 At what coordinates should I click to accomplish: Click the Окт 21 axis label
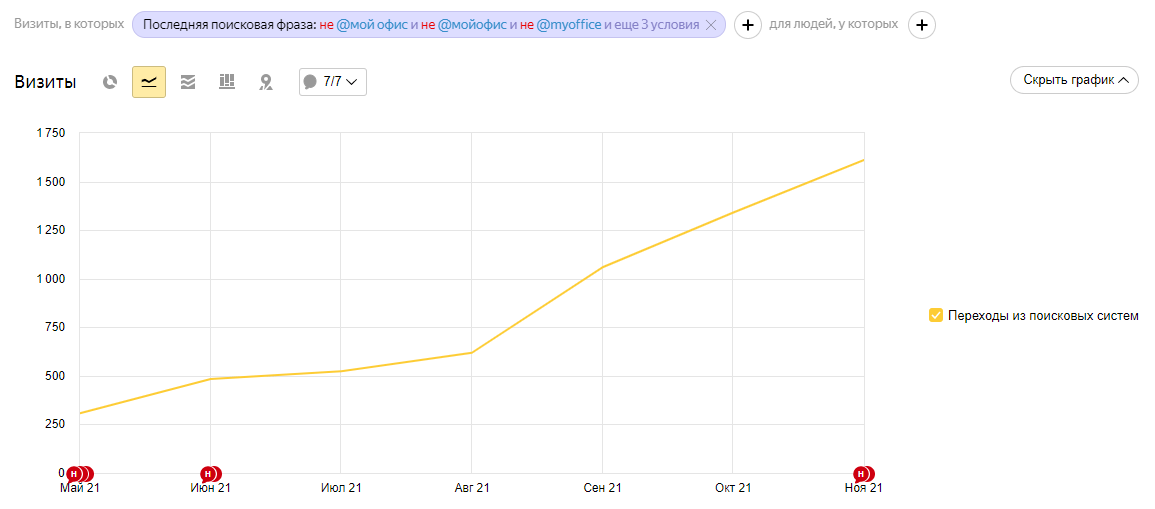[x=733, y=488]
